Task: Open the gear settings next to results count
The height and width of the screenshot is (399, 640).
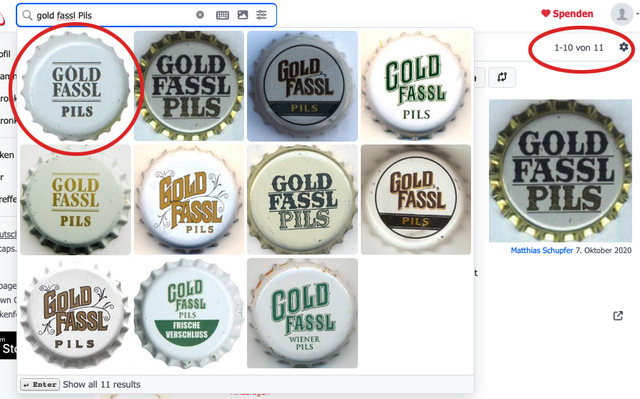Action: pos(623,47)
